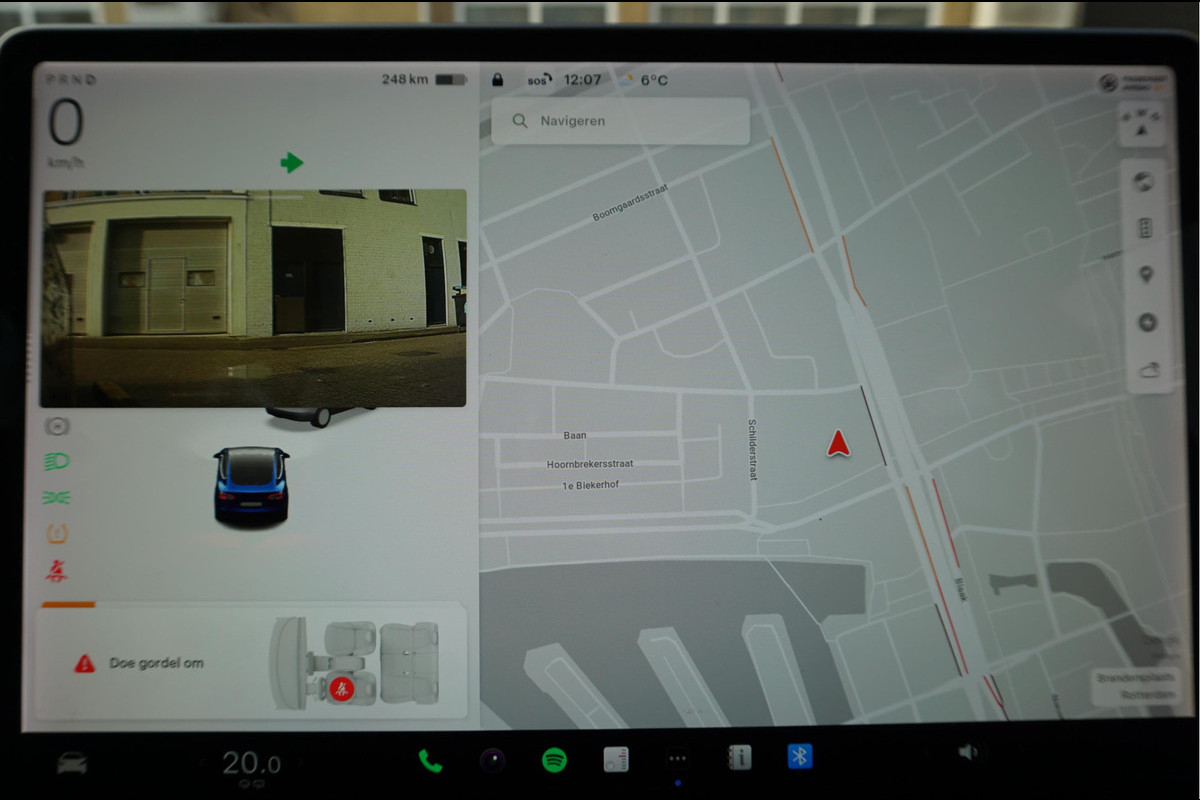Image resolution: width=1200 pixels, height=800 pixels.
Task: Launch the dashcam camera app
Action: [x=493, y=761]
